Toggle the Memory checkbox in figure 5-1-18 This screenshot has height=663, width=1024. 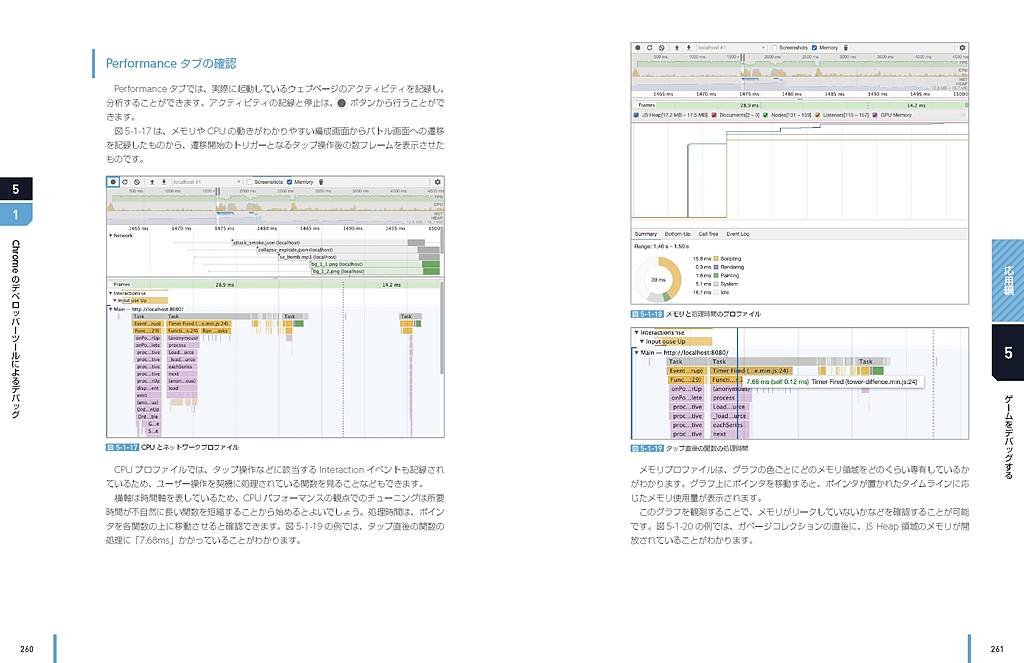coord(814,48)
